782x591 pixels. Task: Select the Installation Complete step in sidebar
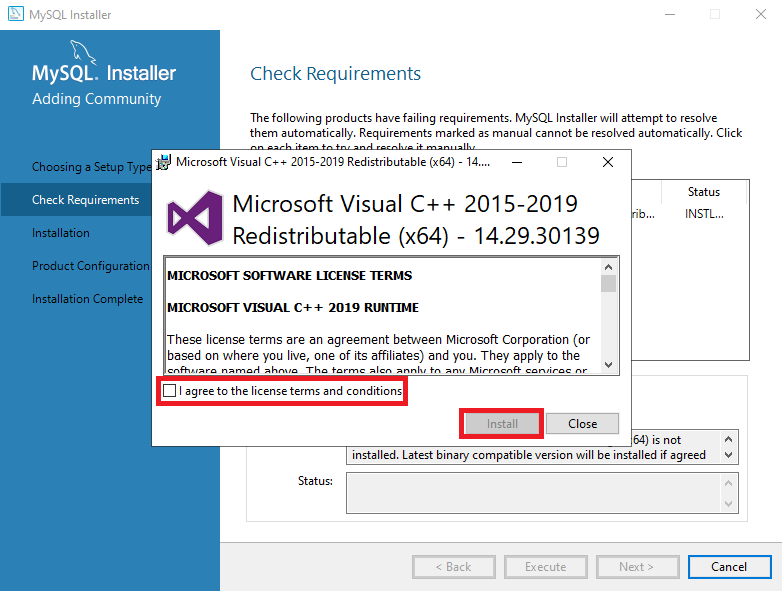87,299
